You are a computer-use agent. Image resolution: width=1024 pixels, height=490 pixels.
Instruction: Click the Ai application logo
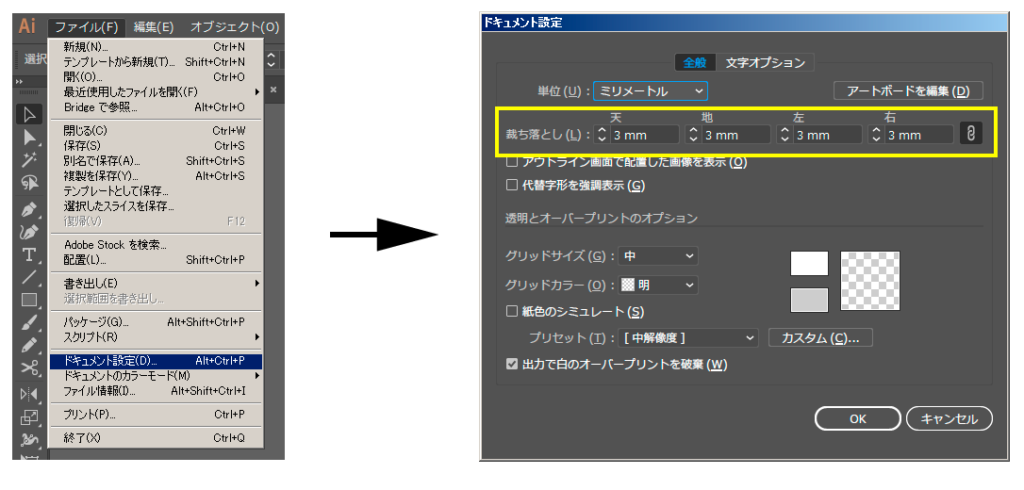pyautogui.click(x=27, y=26)
